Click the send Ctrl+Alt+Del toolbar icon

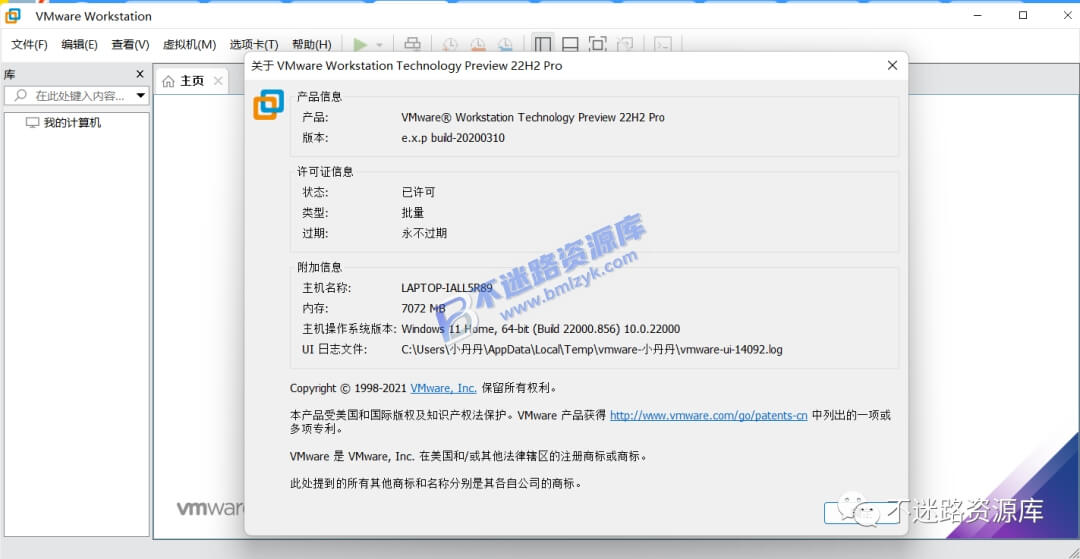413,45
